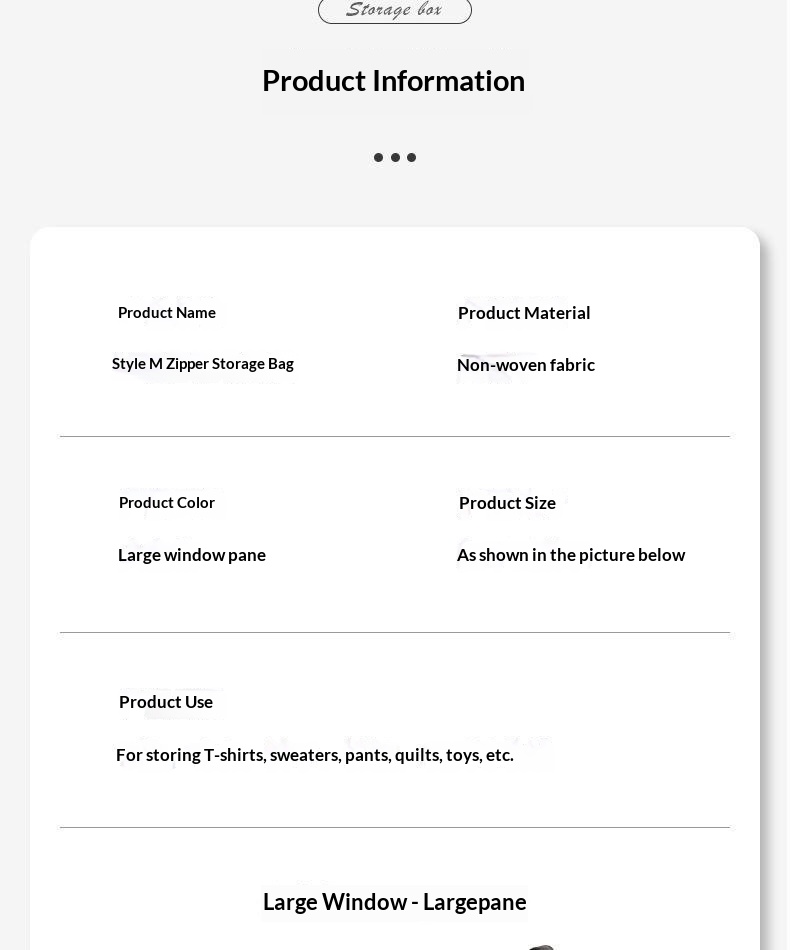Click the divider line below Product Name section
Image resolution: width=790 pixels, height=950 pixels.
point(394,436)
